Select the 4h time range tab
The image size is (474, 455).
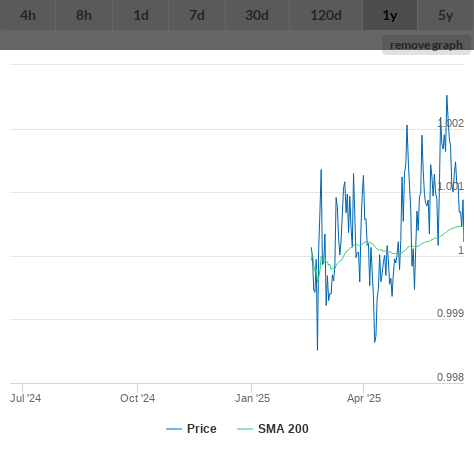[28, 15]
